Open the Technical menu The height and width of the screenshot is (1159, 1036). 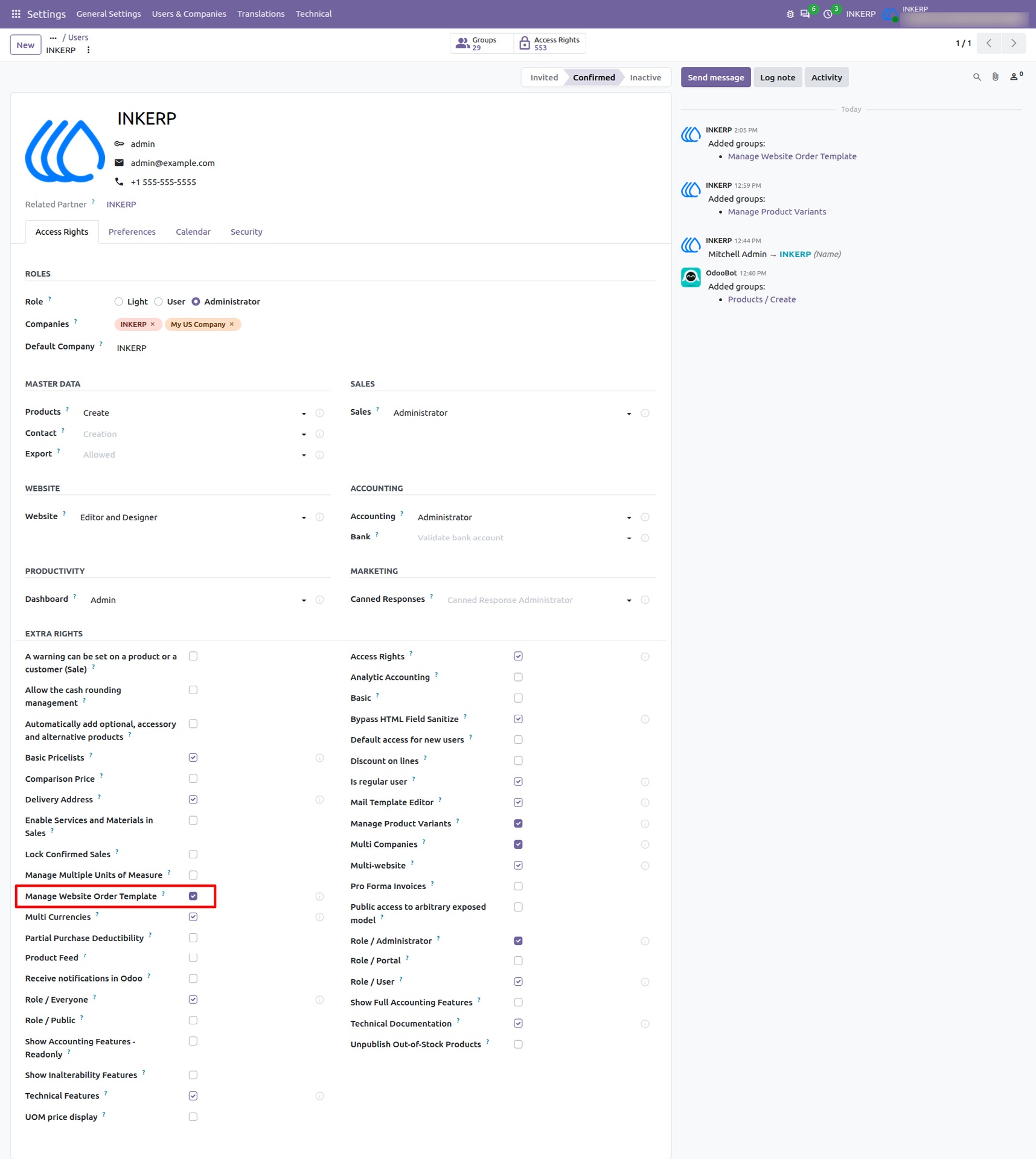313,14
